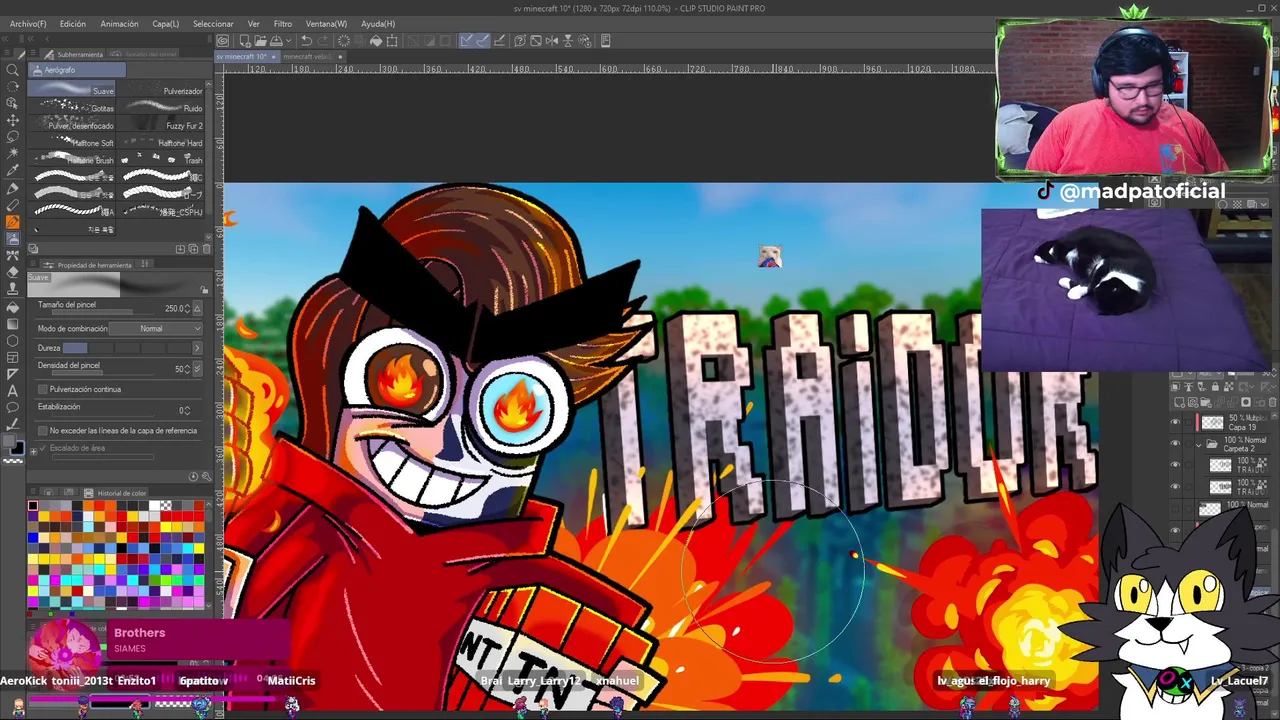The image size is (1280, 720).
Task: Click Clip Studio swirl icon
Action: coord(223,41)
